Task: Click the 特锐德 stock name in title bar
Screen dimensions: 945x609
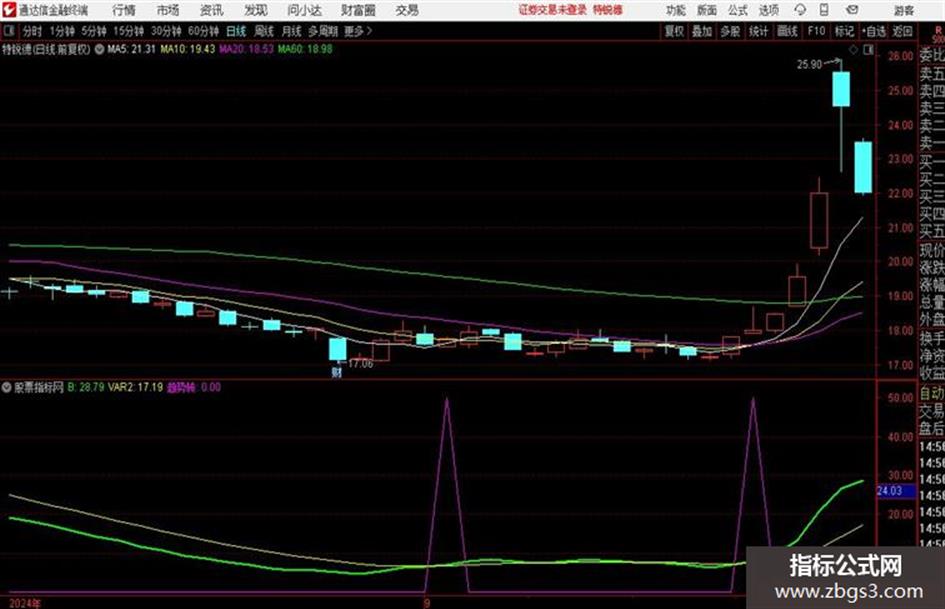Action: click(x=608, y=10)
